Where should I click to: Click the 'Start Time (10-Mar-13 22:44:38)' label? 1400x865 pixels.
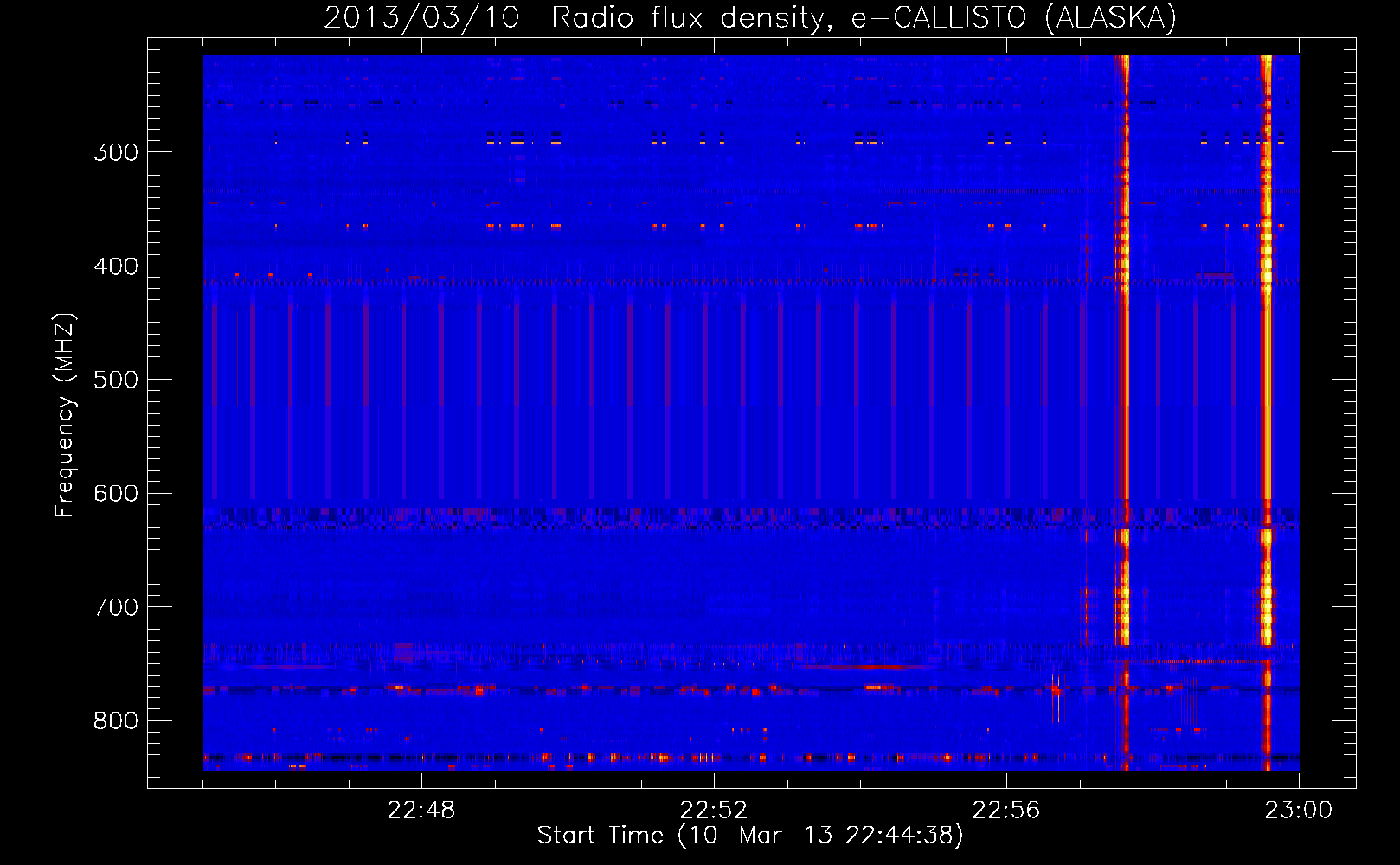750,836
